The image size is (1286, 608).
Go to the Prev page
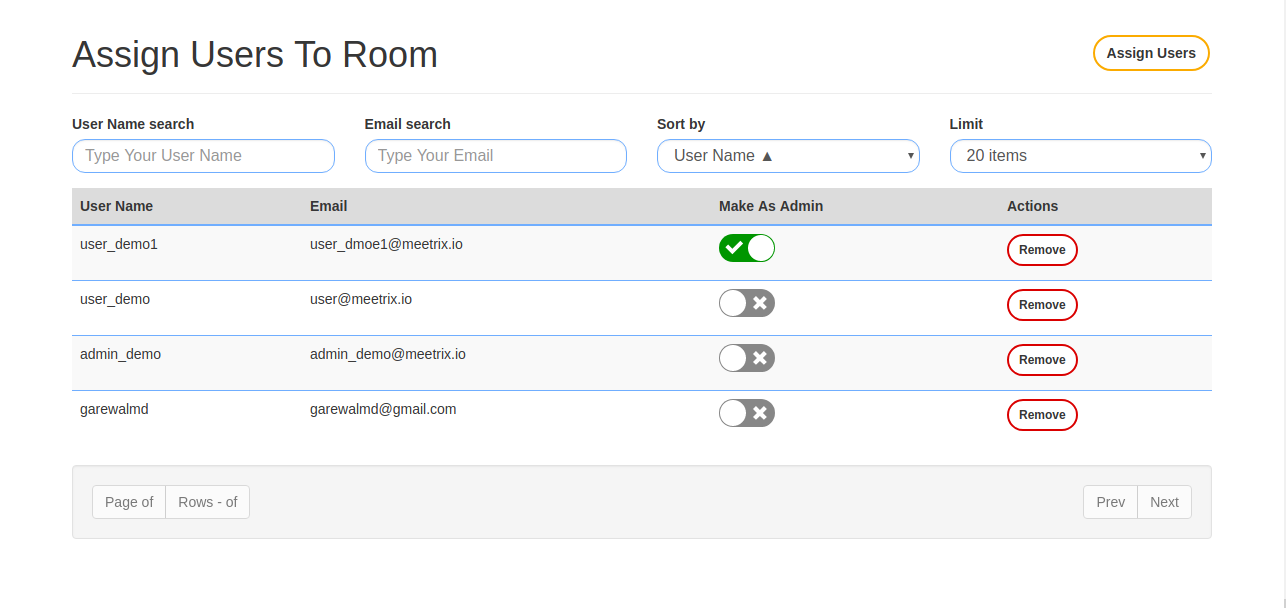(1110, 502)
